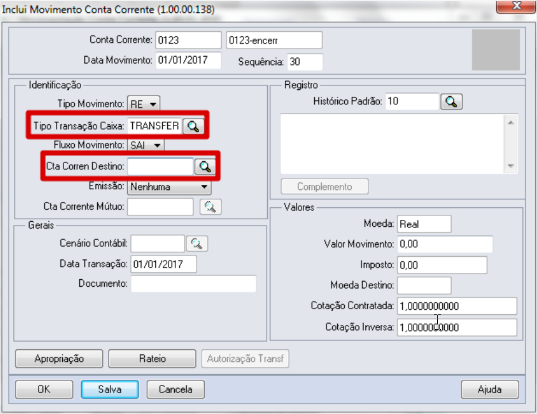
Task: Click the Moeda field
Action: 424,224
